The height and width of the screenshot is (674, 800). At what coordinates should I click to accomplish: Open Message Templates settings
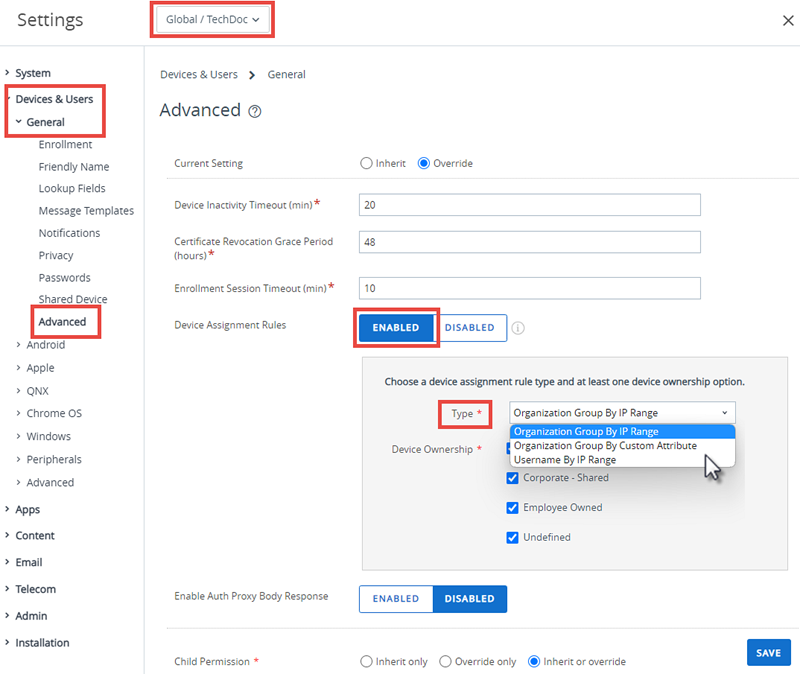coord(86,211)
